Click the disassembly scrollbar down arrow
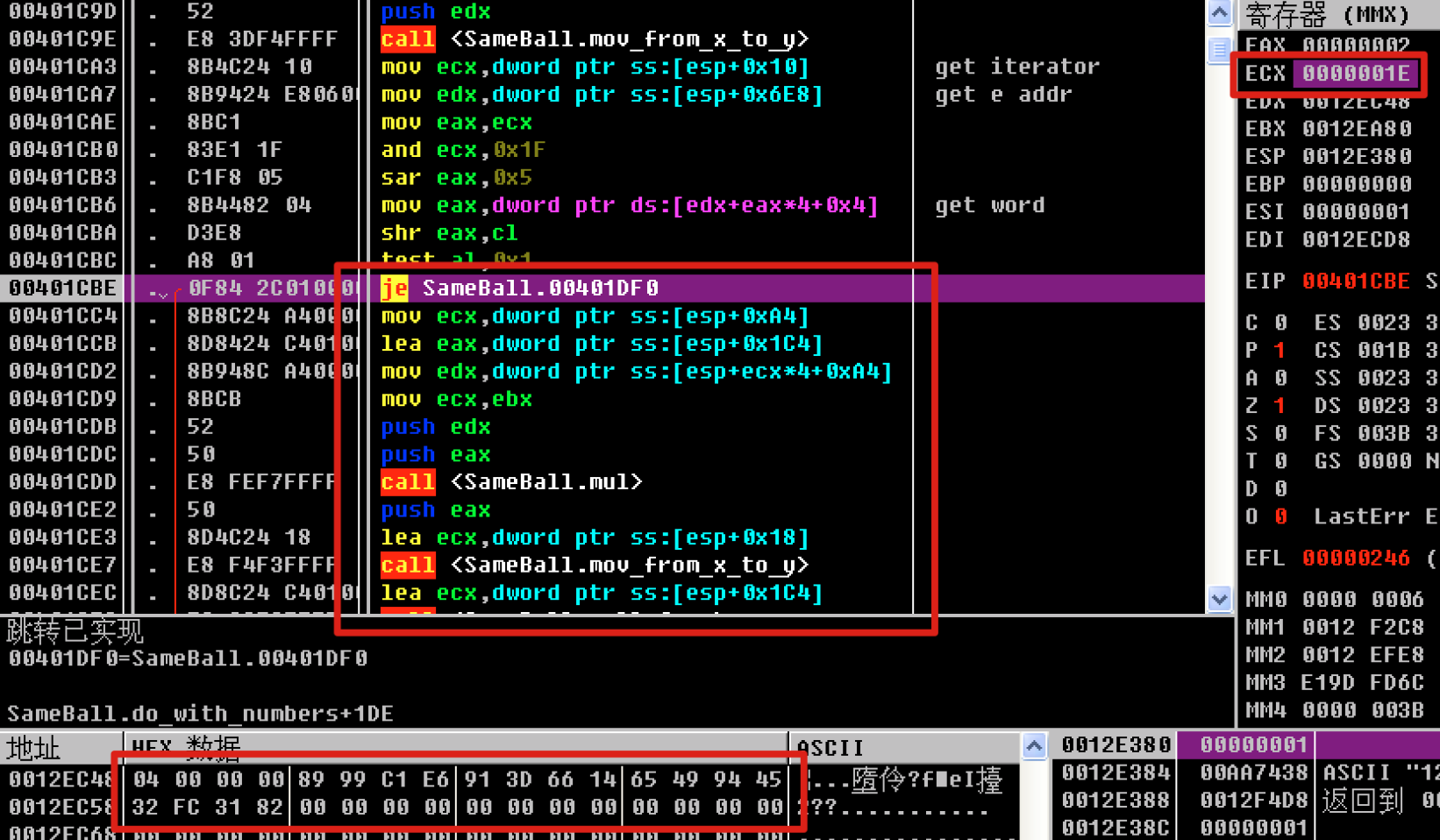Viewport: 1440px width, 840px height. [x=1219, y=599]
